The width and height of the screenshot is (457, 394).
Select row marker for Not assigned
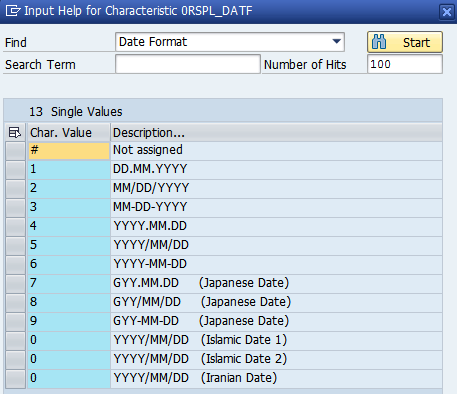tap(15, 151)
